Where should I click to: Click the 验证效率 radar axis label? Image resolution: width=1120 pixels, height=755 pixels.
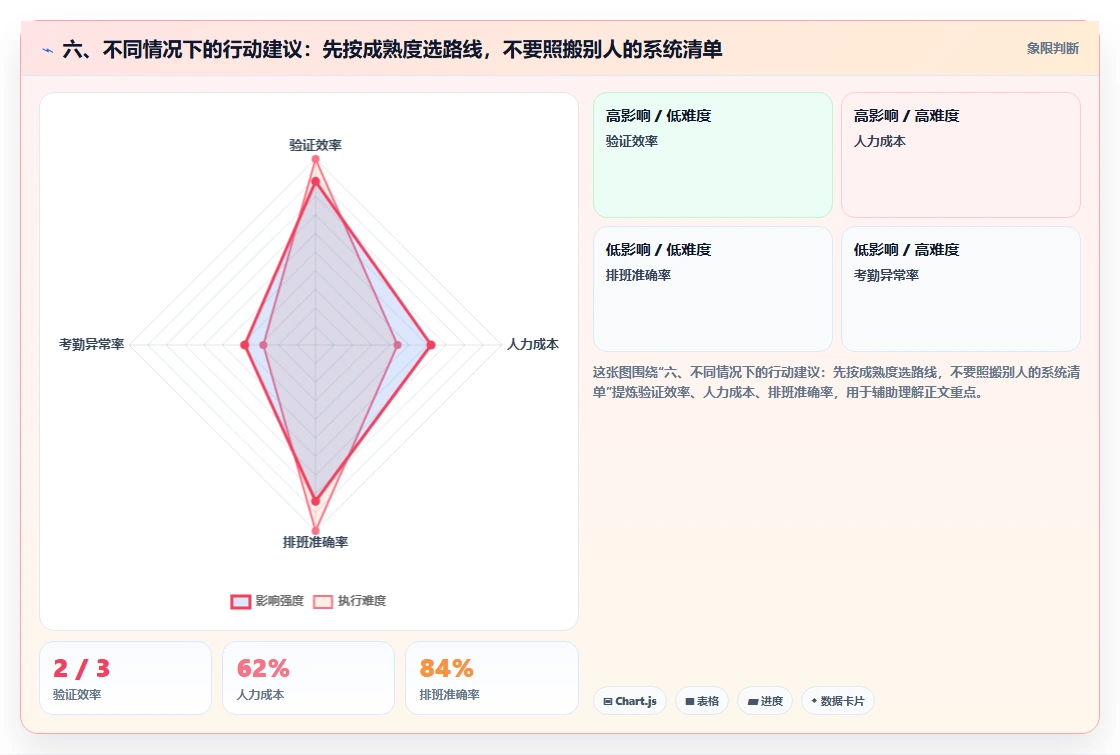coord(315,145)
